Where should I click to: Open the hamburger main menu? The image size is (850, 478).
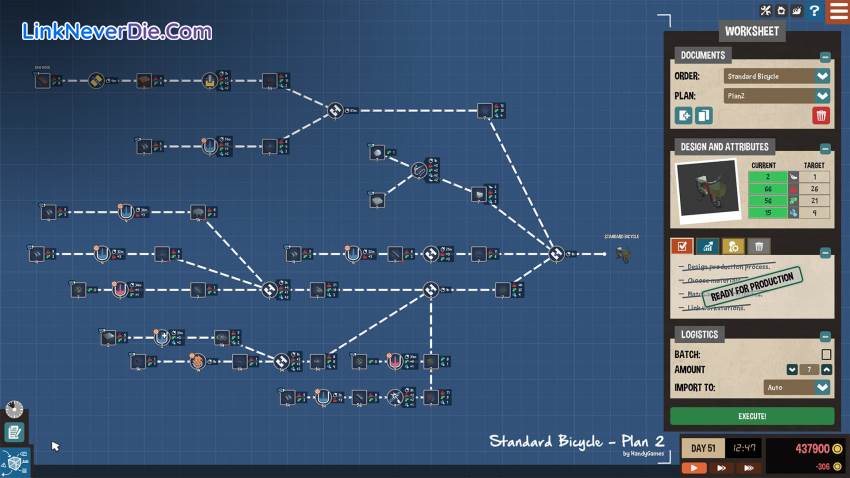tap(838, 11)
